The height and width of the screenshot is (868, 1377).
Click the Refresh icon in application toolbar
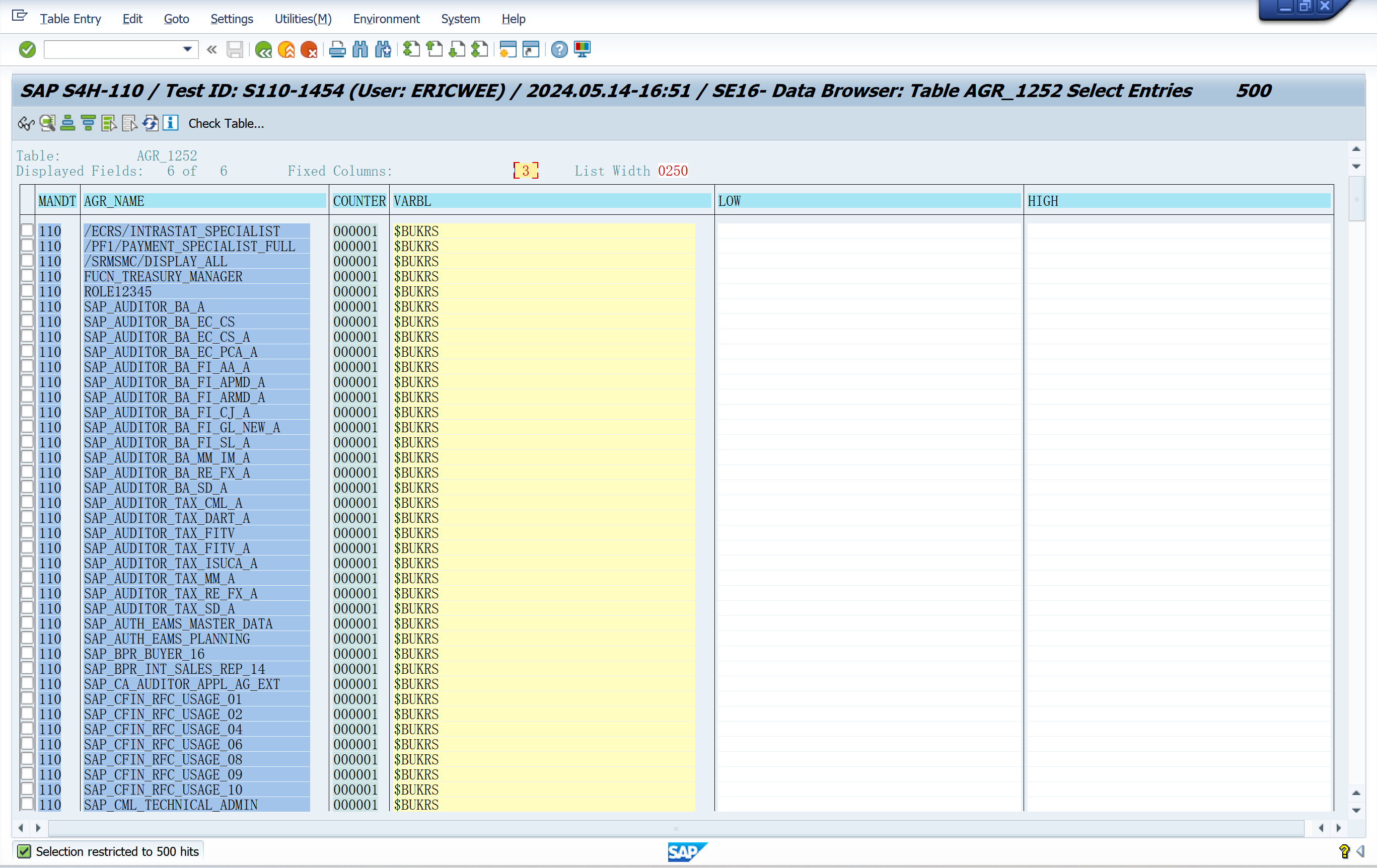tap(151, 123)
